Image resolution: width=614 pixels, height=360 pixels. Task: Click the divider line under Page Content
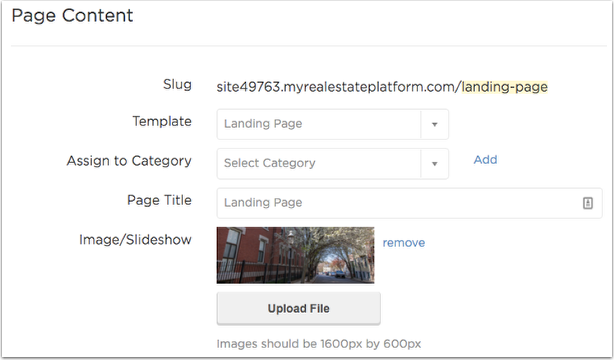point(309,46)
